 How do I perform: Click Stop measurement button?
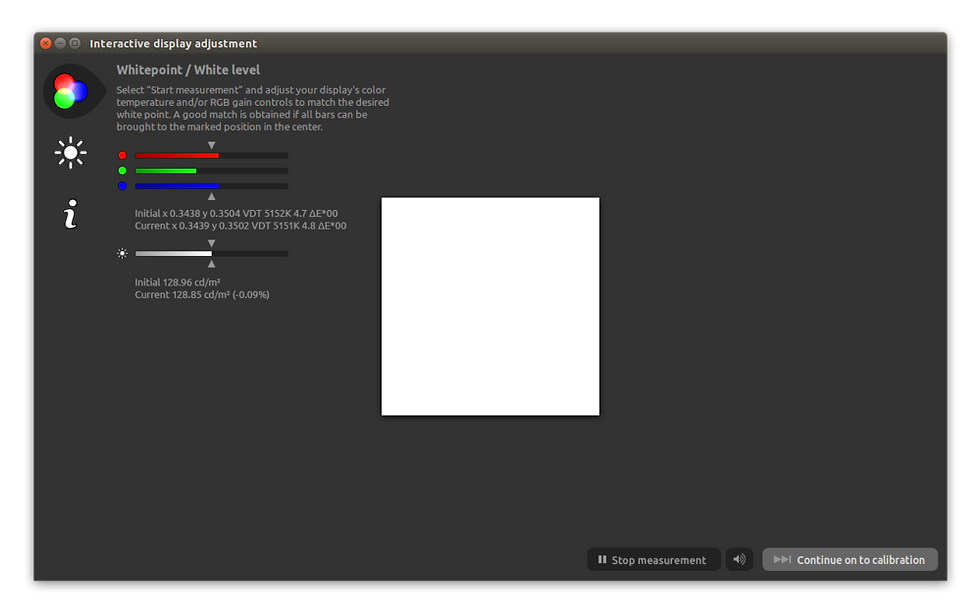653,559
